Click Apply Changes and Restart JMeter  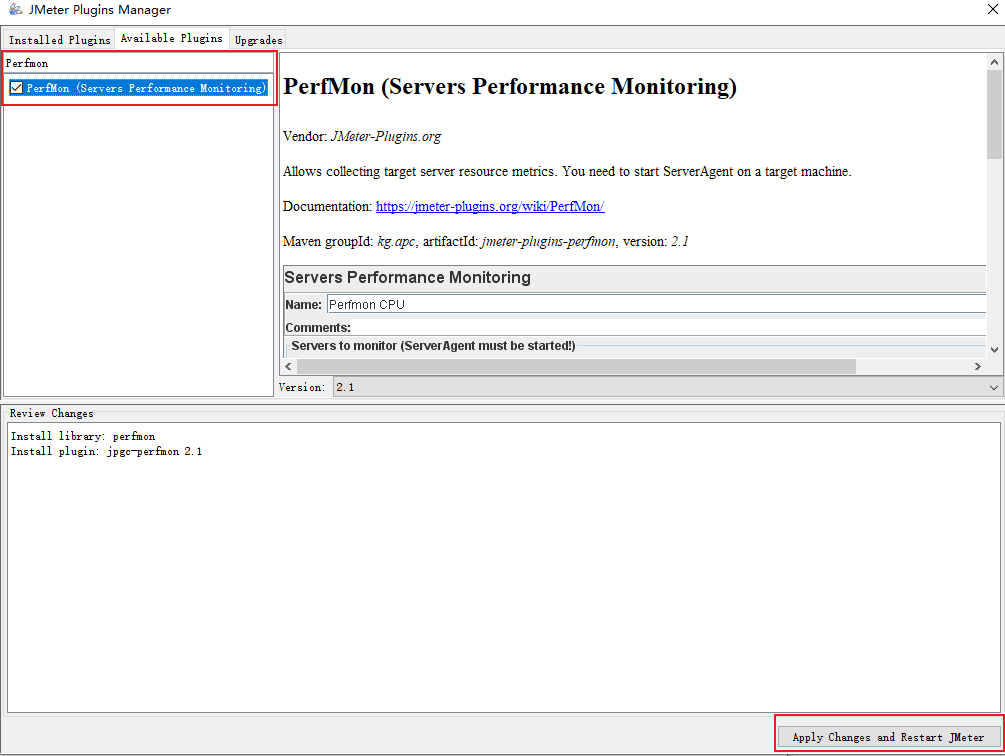tap(888, 737)
